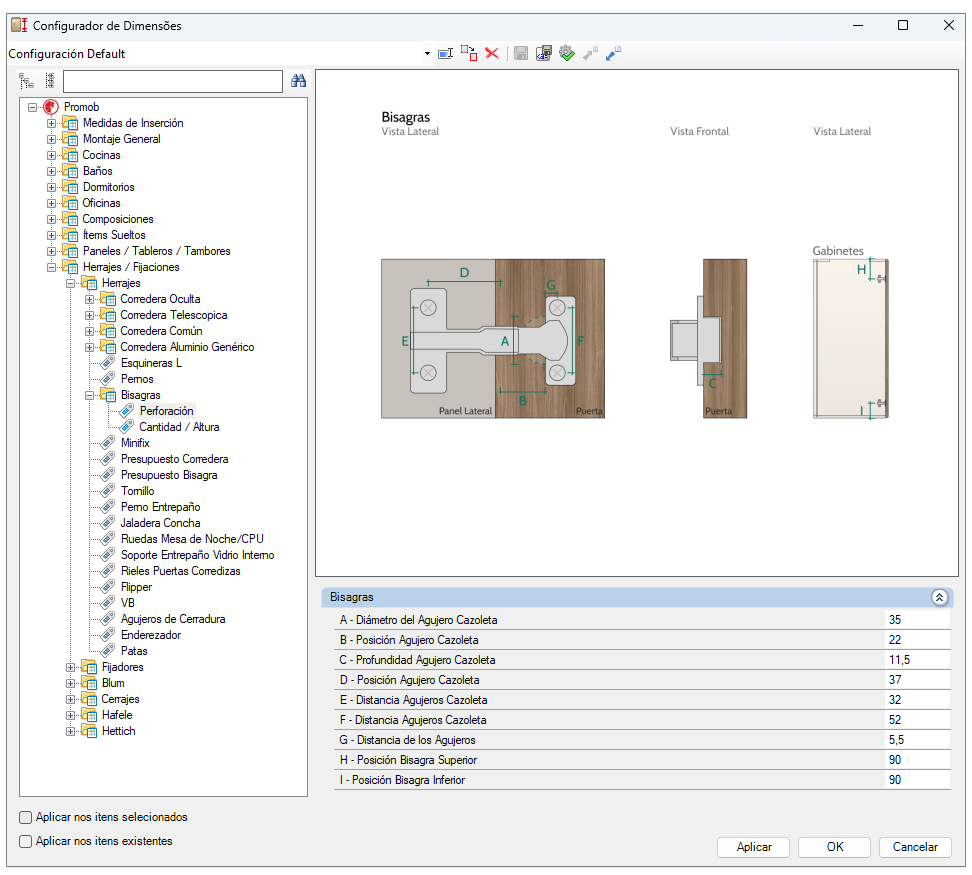Viewport: 972px width, 875px height.
Task: Click the gear with green checkmark icon
Action: tap(567, 53)
